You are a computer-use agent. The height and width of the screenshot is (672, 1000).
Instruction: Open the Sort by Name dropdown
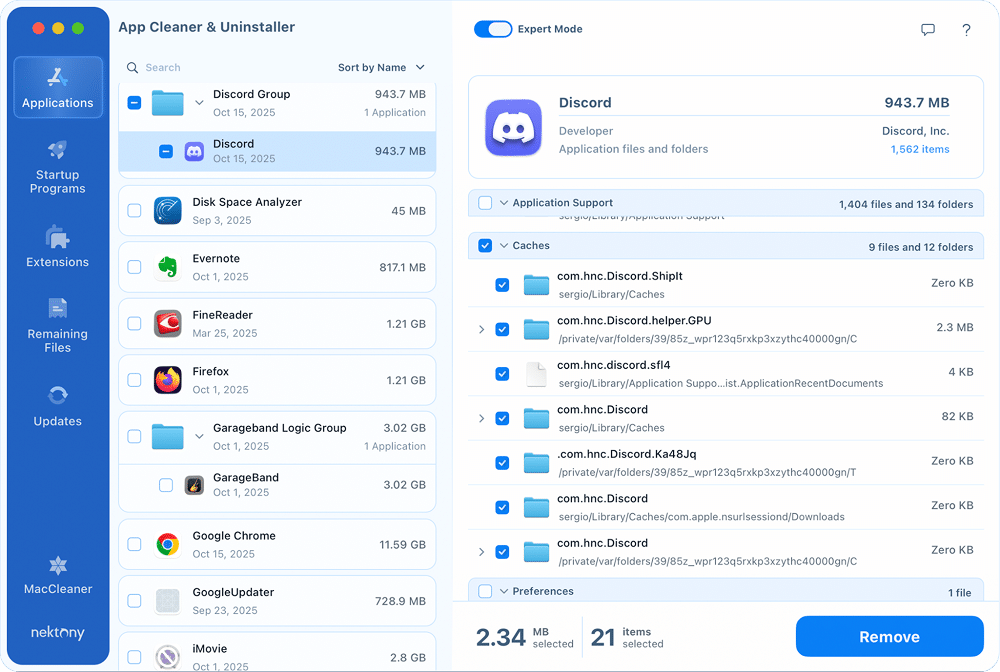click(x=381, y=67)
